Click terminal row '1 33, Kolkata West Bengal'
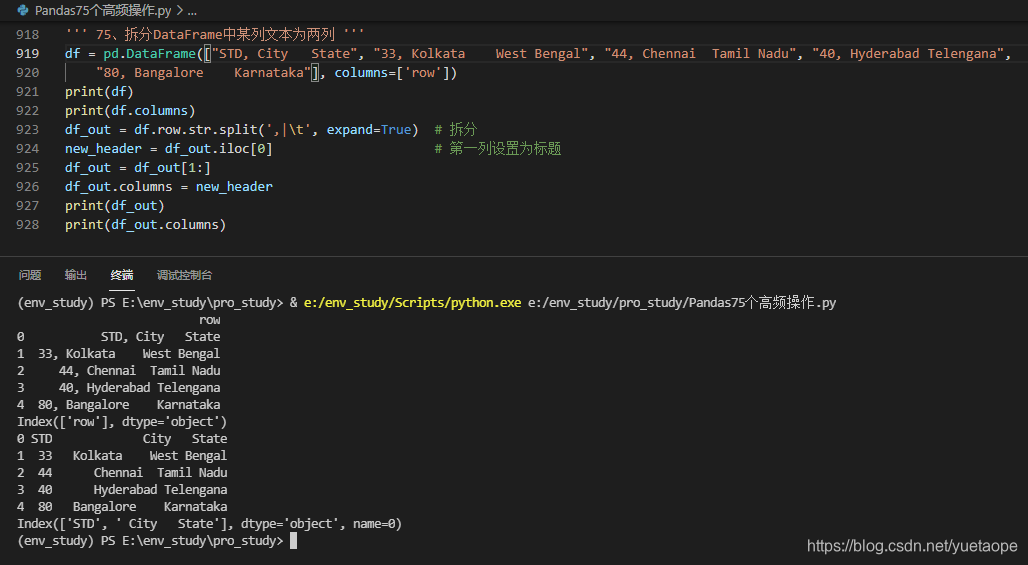The image size is (1028, 565). point(119,353)
